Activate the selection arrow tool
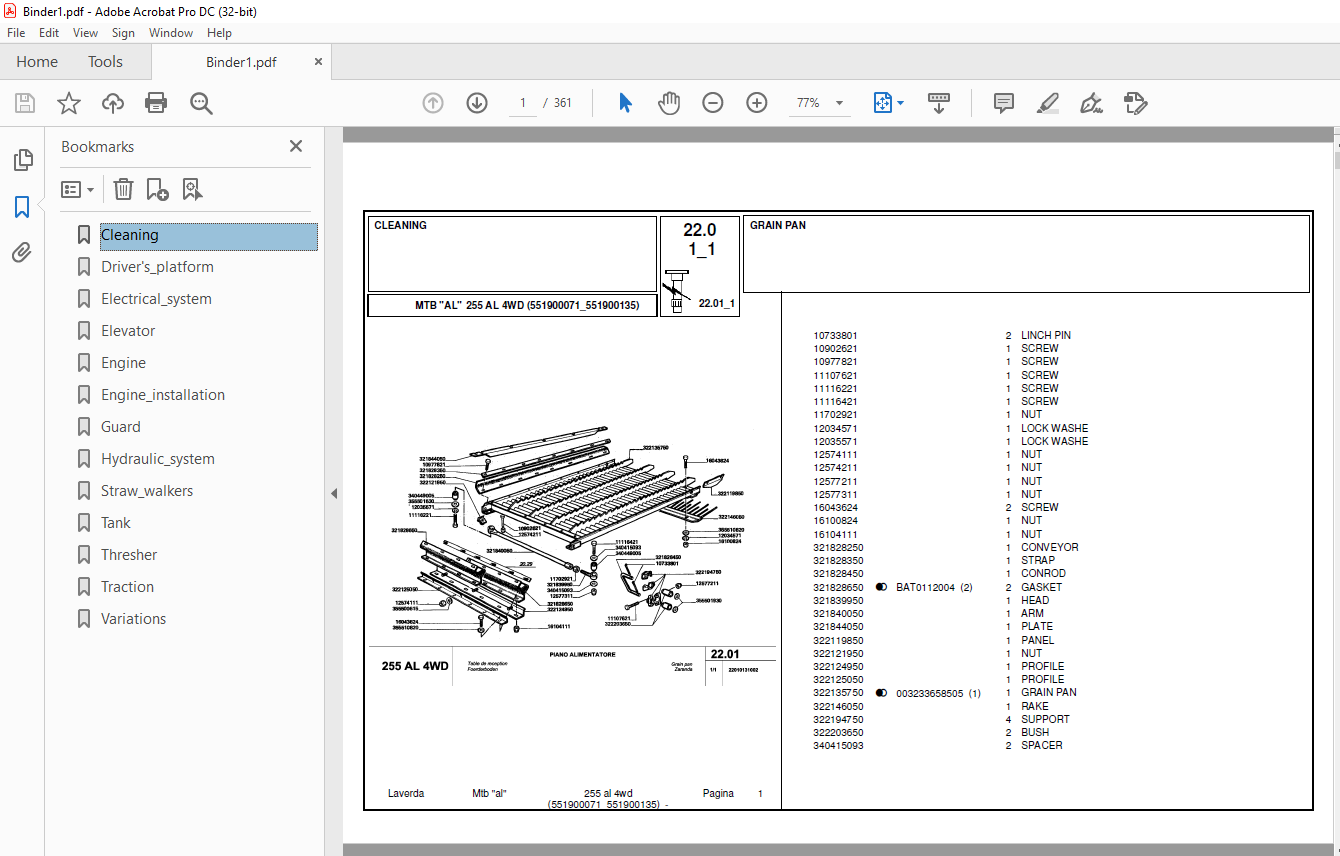The height and width of the screenshot is (856, 1340). point(626,103)
